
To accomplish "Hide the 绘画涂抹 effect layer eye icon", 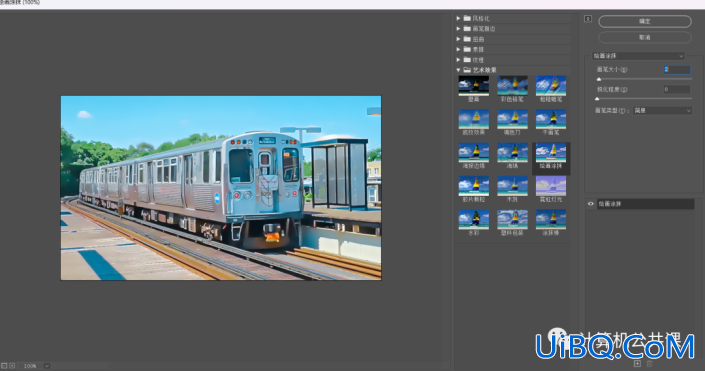I will (590, 204).
